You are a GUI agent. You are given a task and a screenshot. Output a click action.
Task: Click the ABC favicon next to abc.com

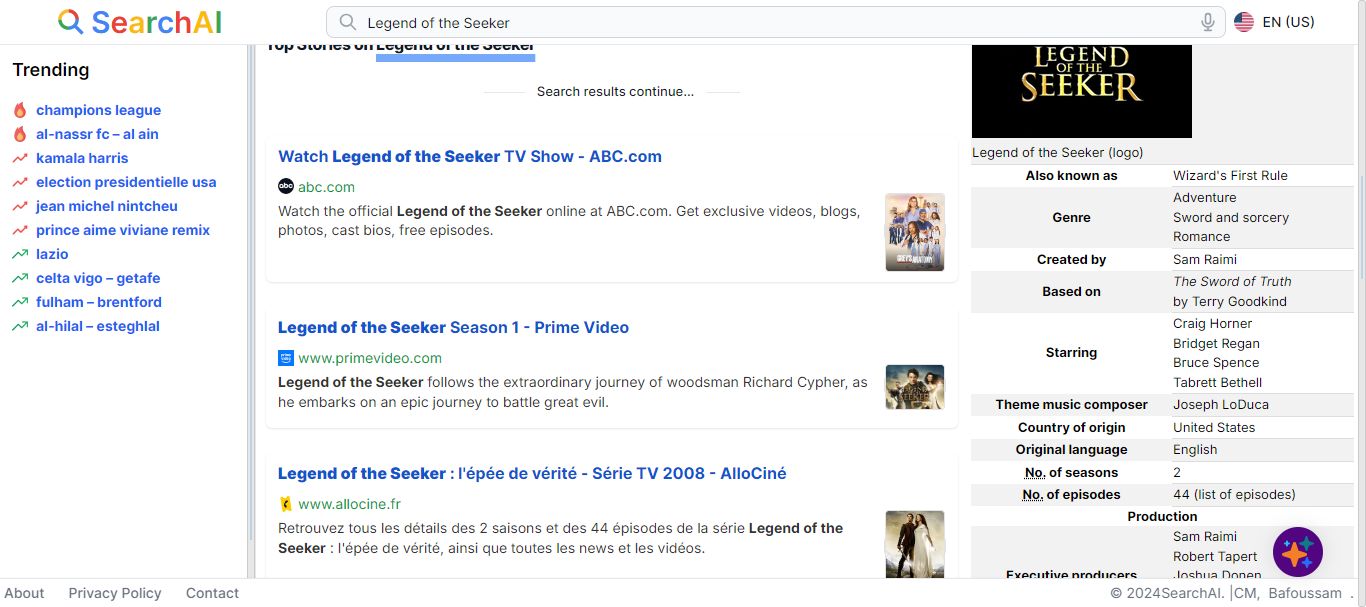(x=286, y=186)
